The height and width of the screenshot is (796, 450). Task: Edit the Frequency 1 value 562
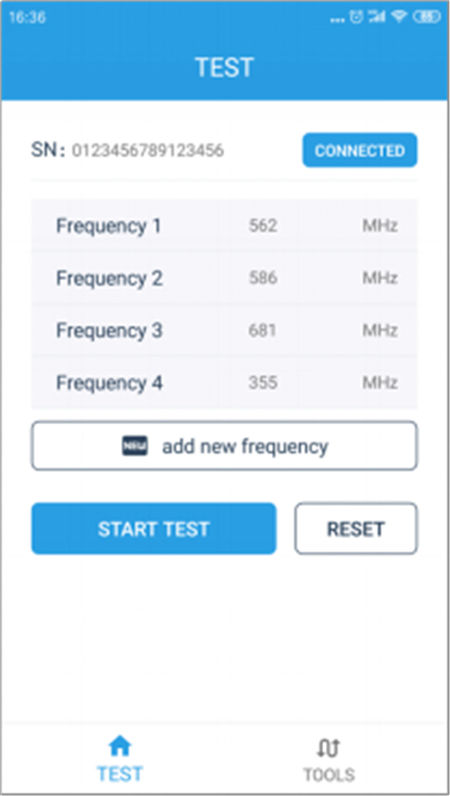(x=263, y=226)
